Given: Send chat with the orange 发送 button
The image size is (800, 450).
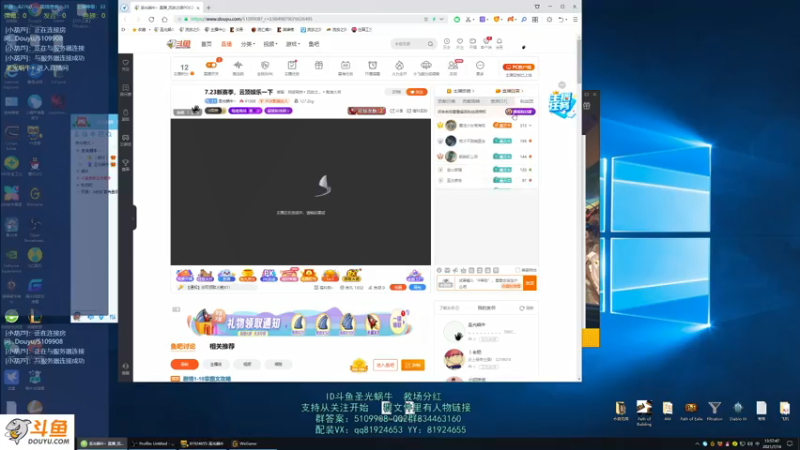Looking at the screenshot, I should 530,283.
